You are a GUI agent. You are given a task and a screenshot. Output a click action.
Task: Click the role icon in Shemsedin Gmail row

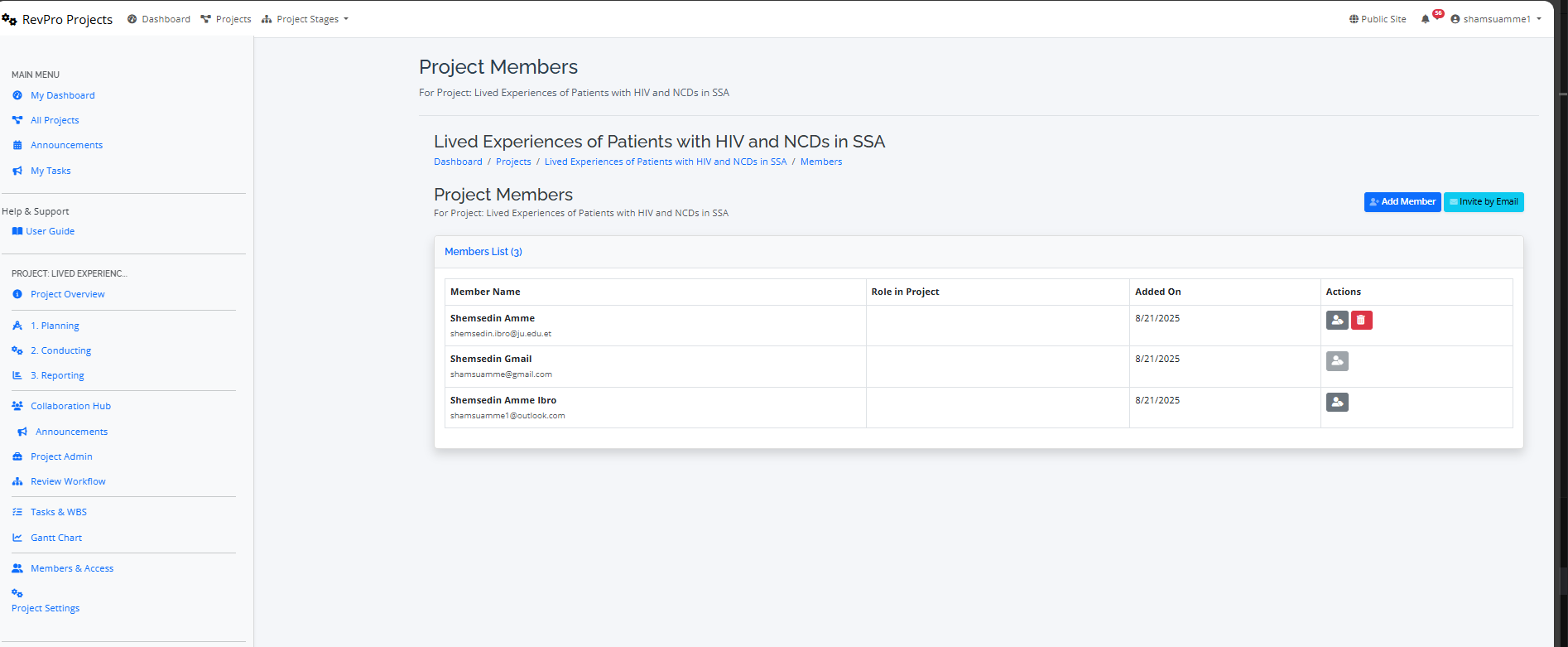[1337, 361]
